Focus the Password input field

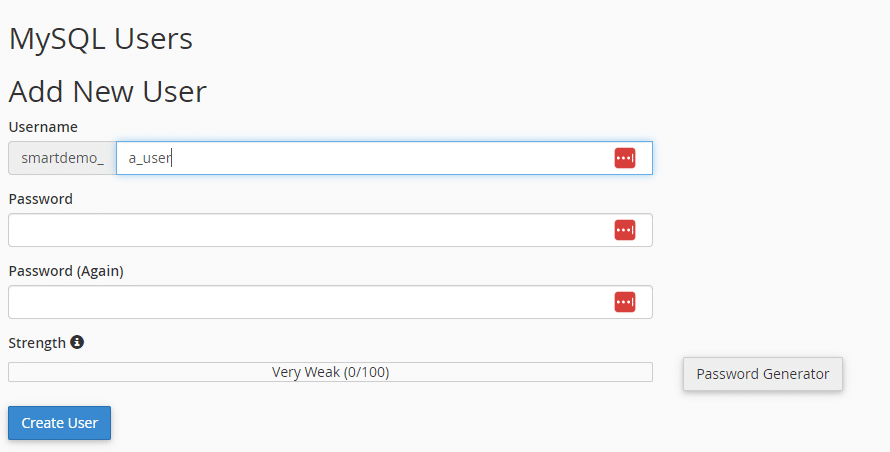coord(330,230)
